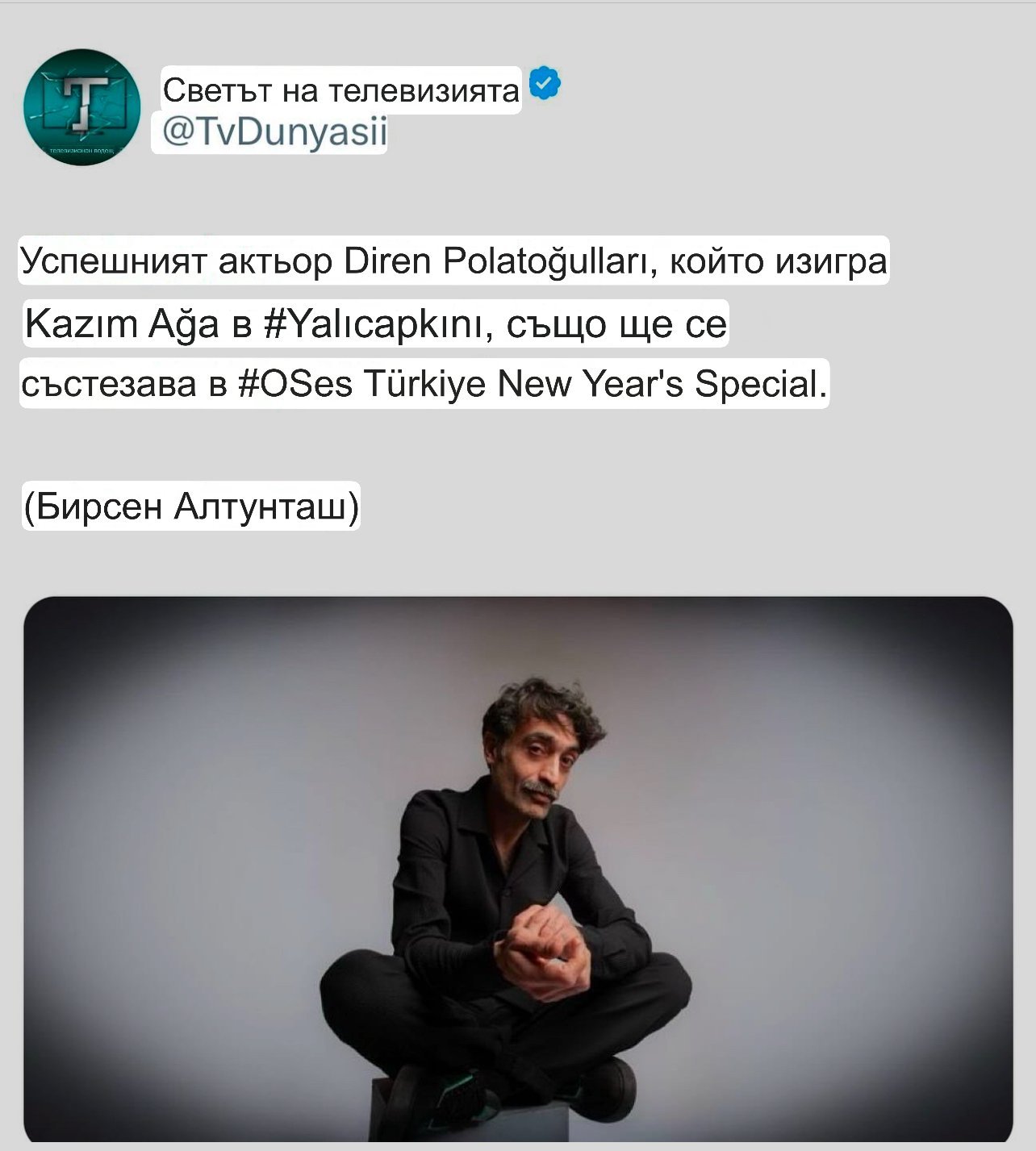Screen dimensions: 1036x1151
Task: Open the #OSes hashtag
Action: point(296,383)
